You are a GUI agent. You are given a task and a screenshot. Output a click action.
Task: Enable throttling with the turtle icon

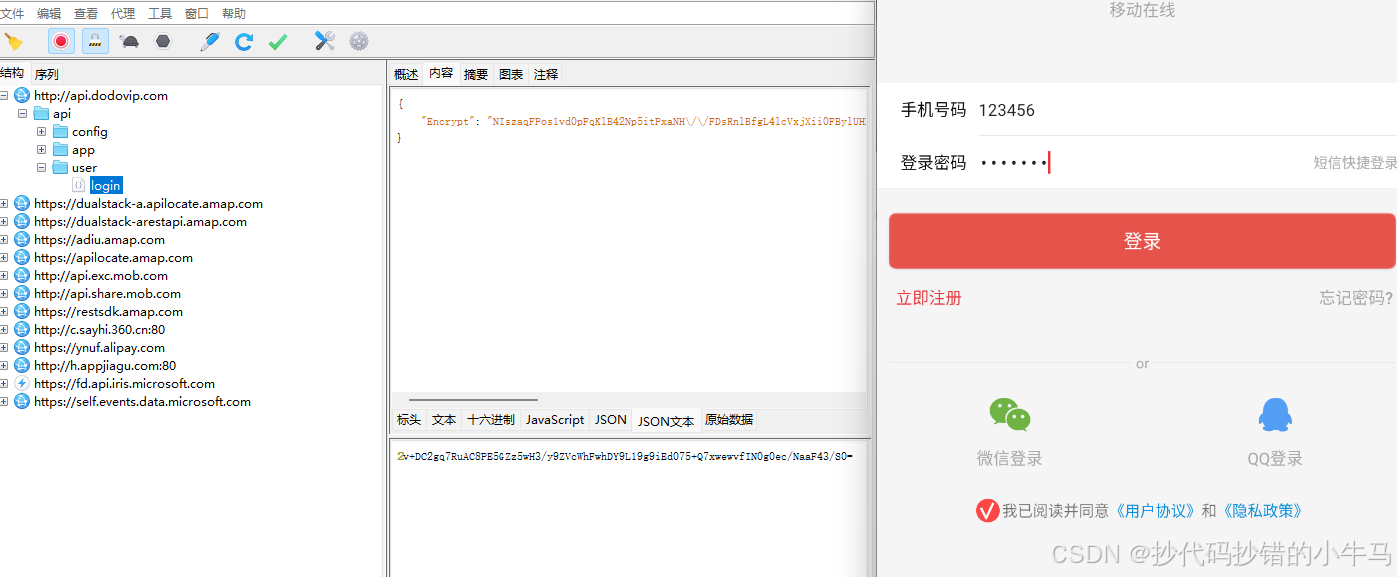coord(129,41)
